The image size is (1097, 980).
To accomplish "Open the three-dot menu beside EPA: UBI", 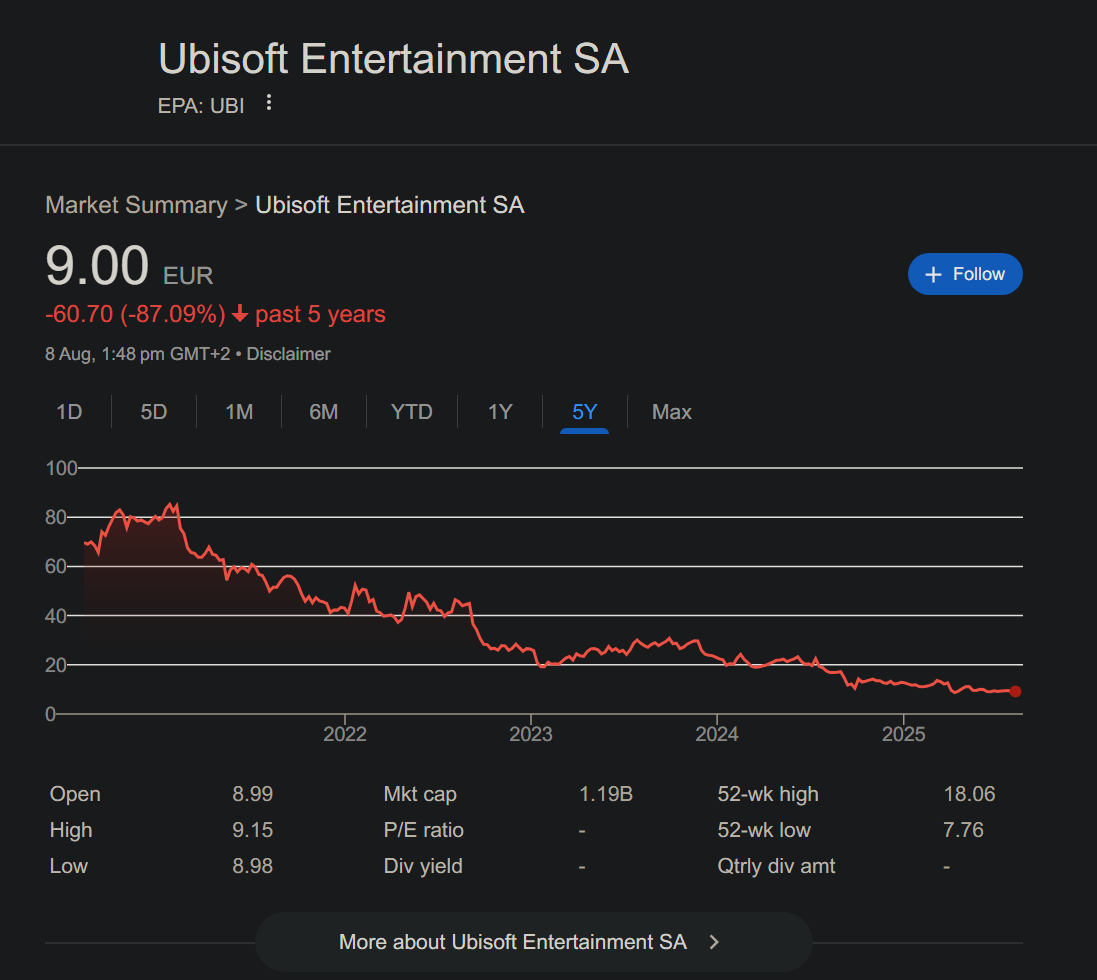I will [269, 104].
